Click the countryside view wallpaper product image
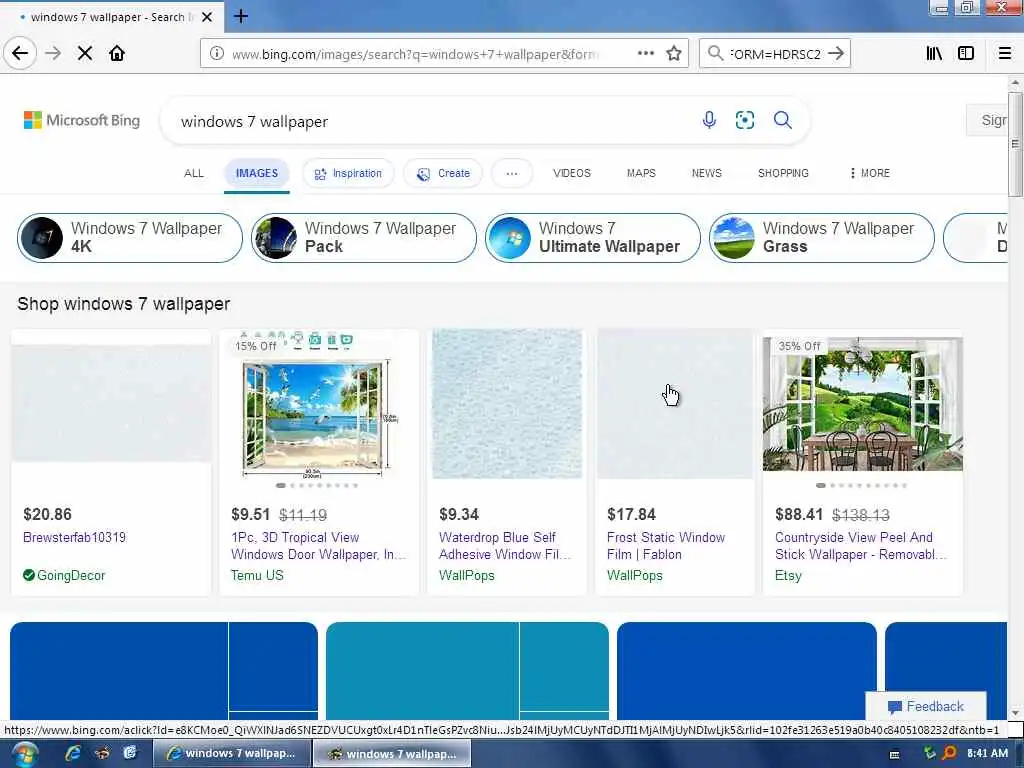Screen dimensions: 1024x768 point(863,404)
